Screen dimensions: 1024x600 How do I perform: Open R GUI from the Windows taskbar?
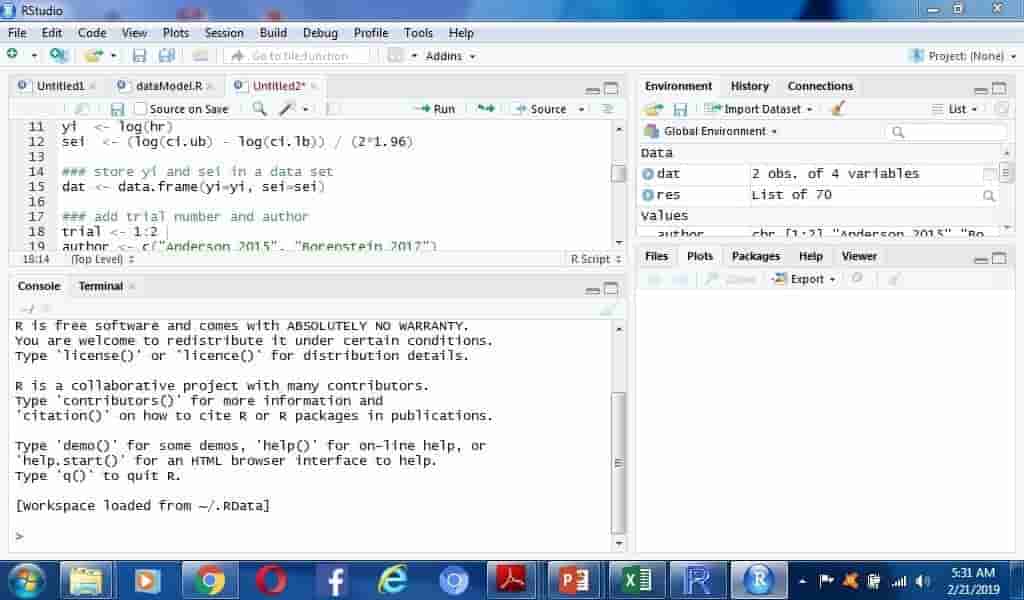[698, 580]
